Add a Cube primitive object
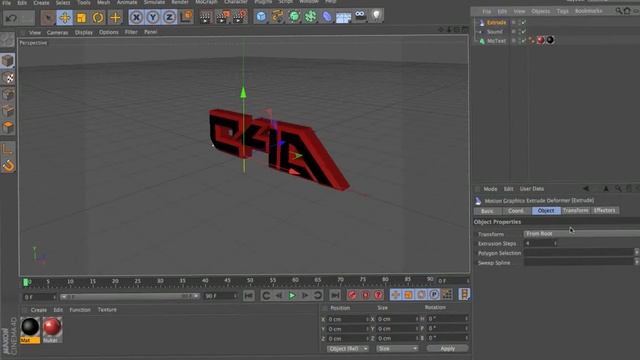This screenshot has width=640, height=360. click(x=261, y=17)
